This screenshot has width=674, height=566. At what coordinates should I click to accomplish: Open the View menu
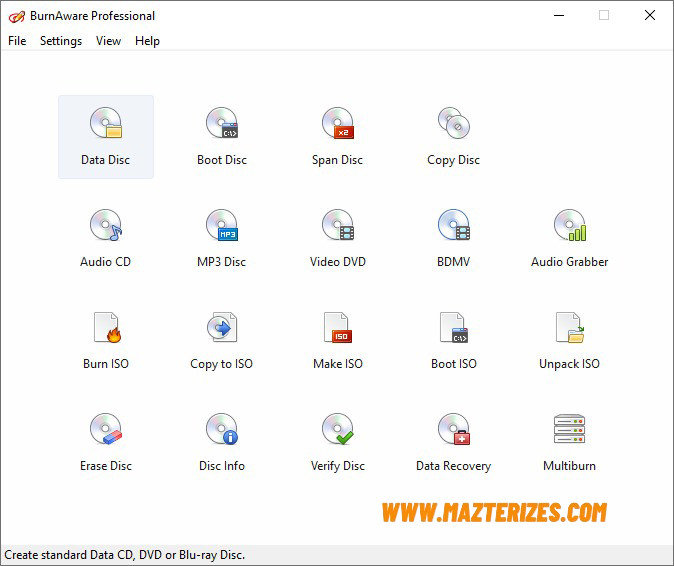[x=108, y=41]
